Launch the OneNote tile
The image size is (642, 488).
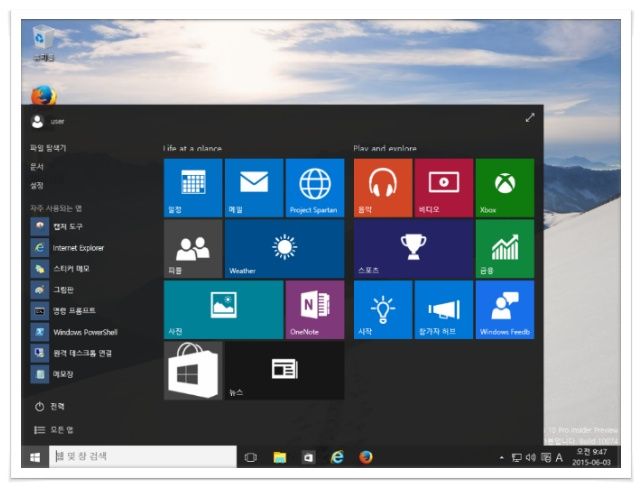click(315, 310)
